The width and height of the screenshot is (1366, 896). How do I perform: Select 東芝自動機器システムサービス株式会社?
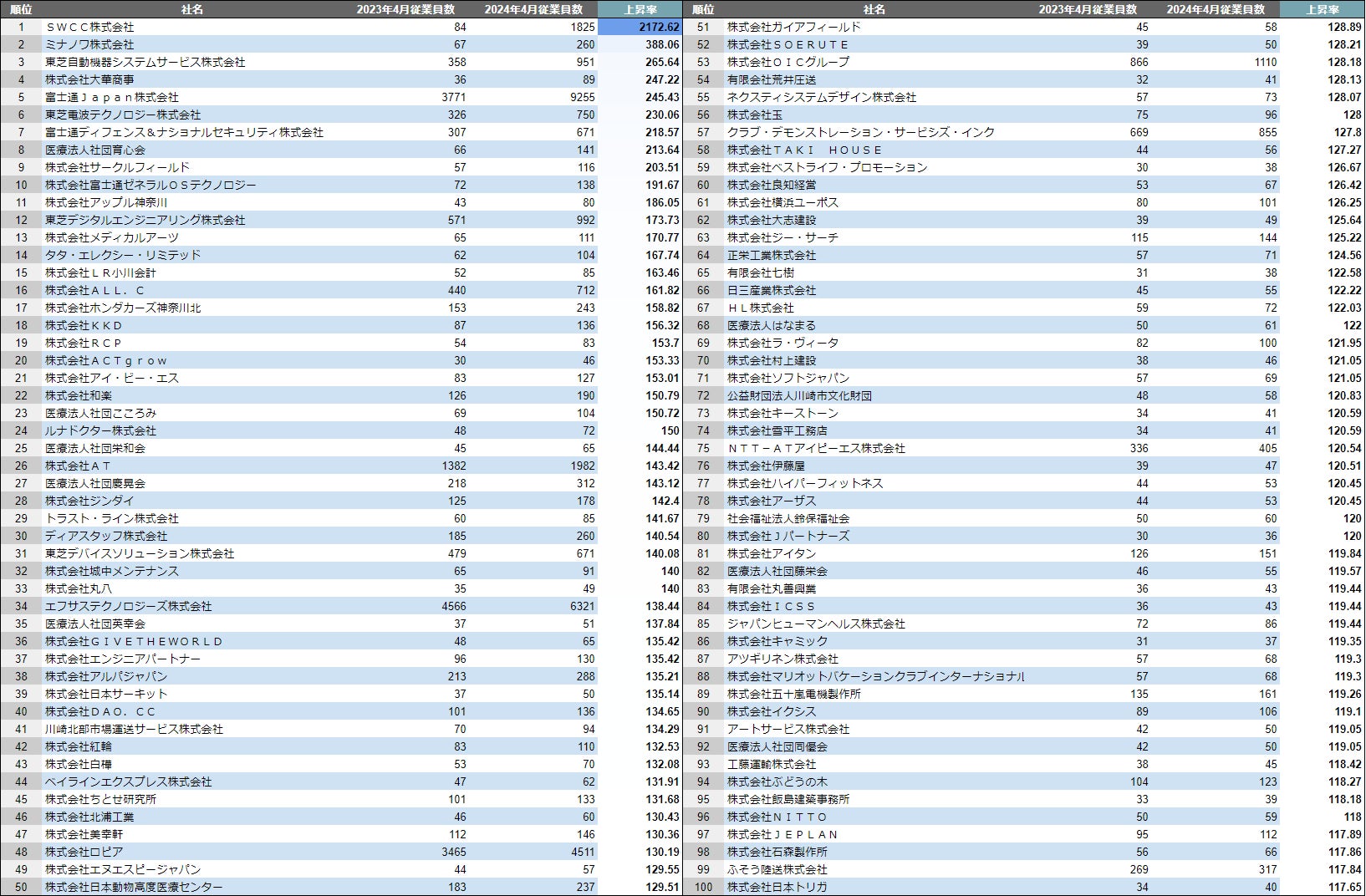point(145,62)
